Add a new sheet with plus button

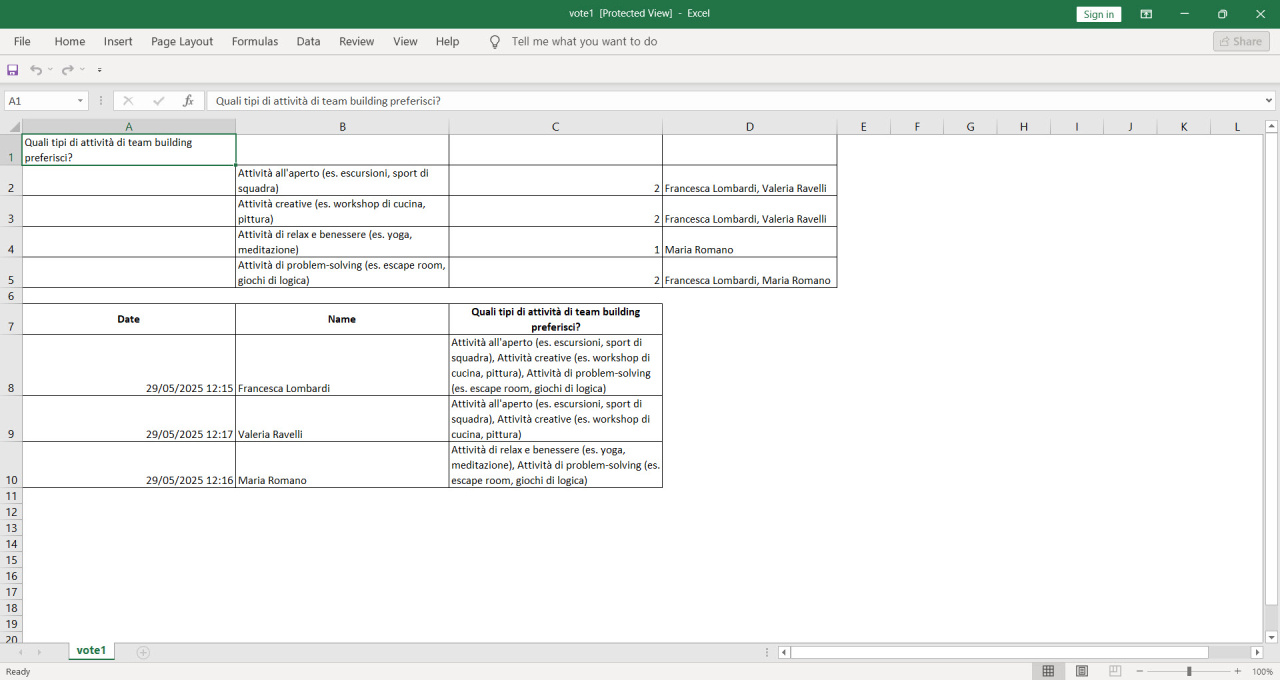tap(143, 652)
